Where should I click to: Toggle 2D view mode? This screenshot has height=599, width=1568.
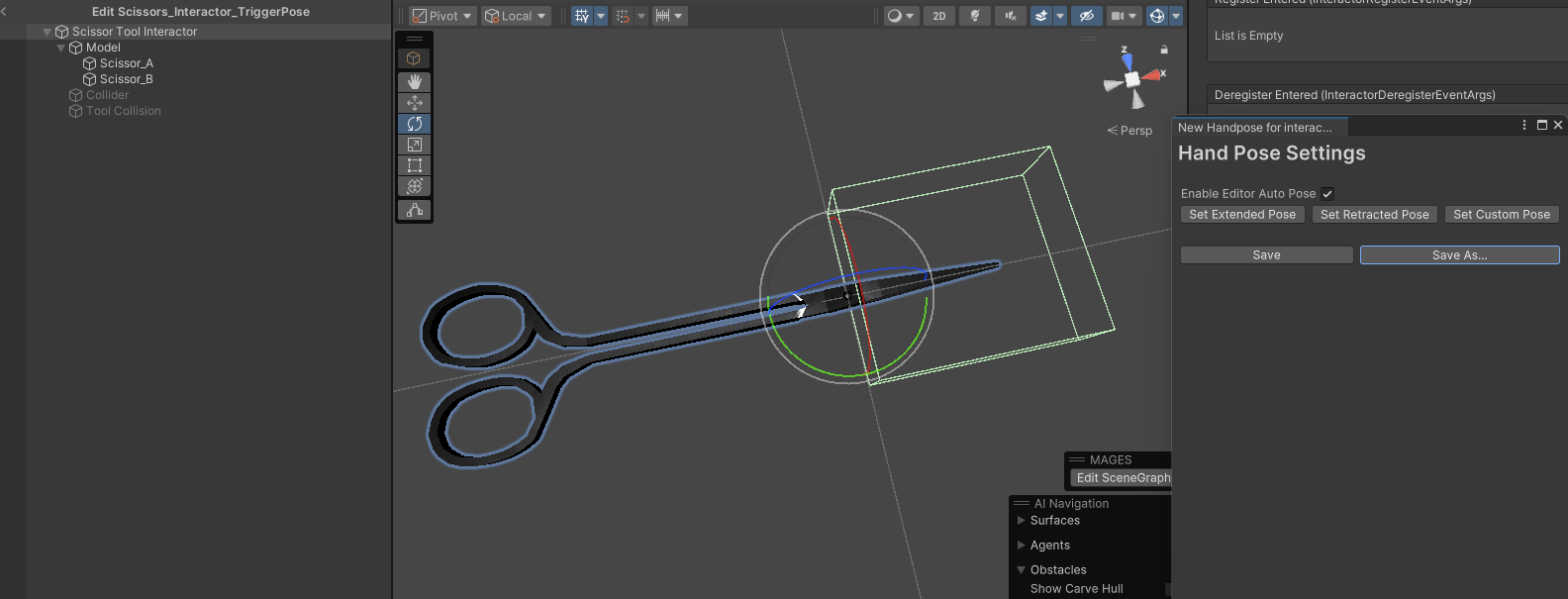(x=939, y=16)
